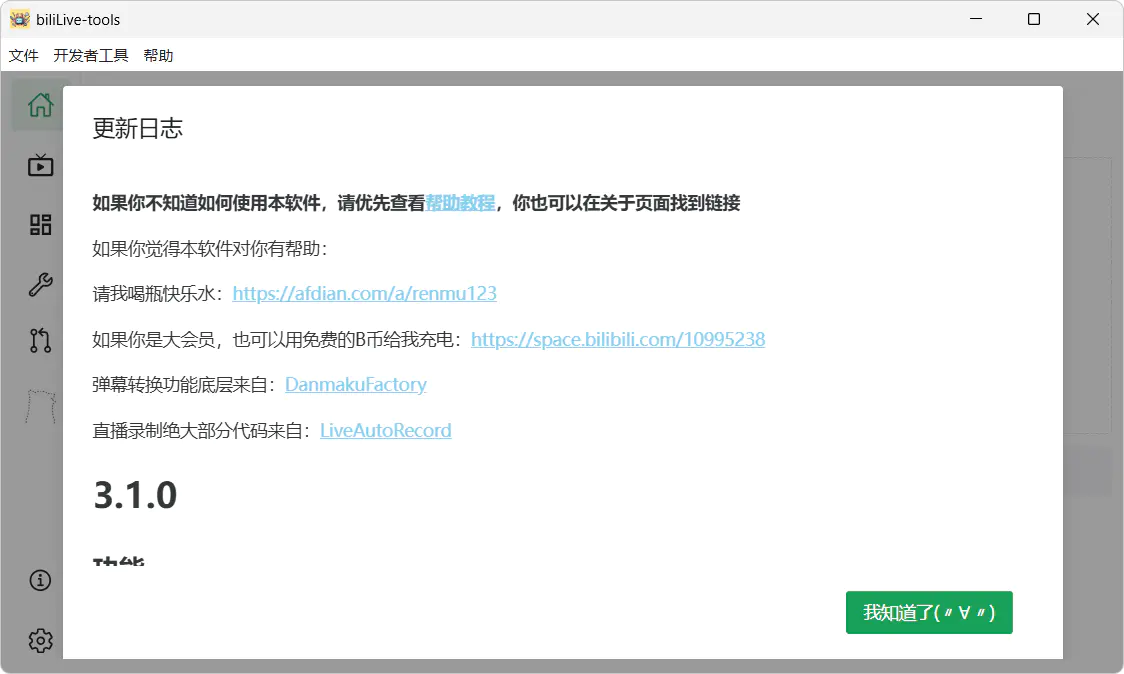Open the afdian.com donation link
Viewport: 1124px width, 674px height.
365,293
